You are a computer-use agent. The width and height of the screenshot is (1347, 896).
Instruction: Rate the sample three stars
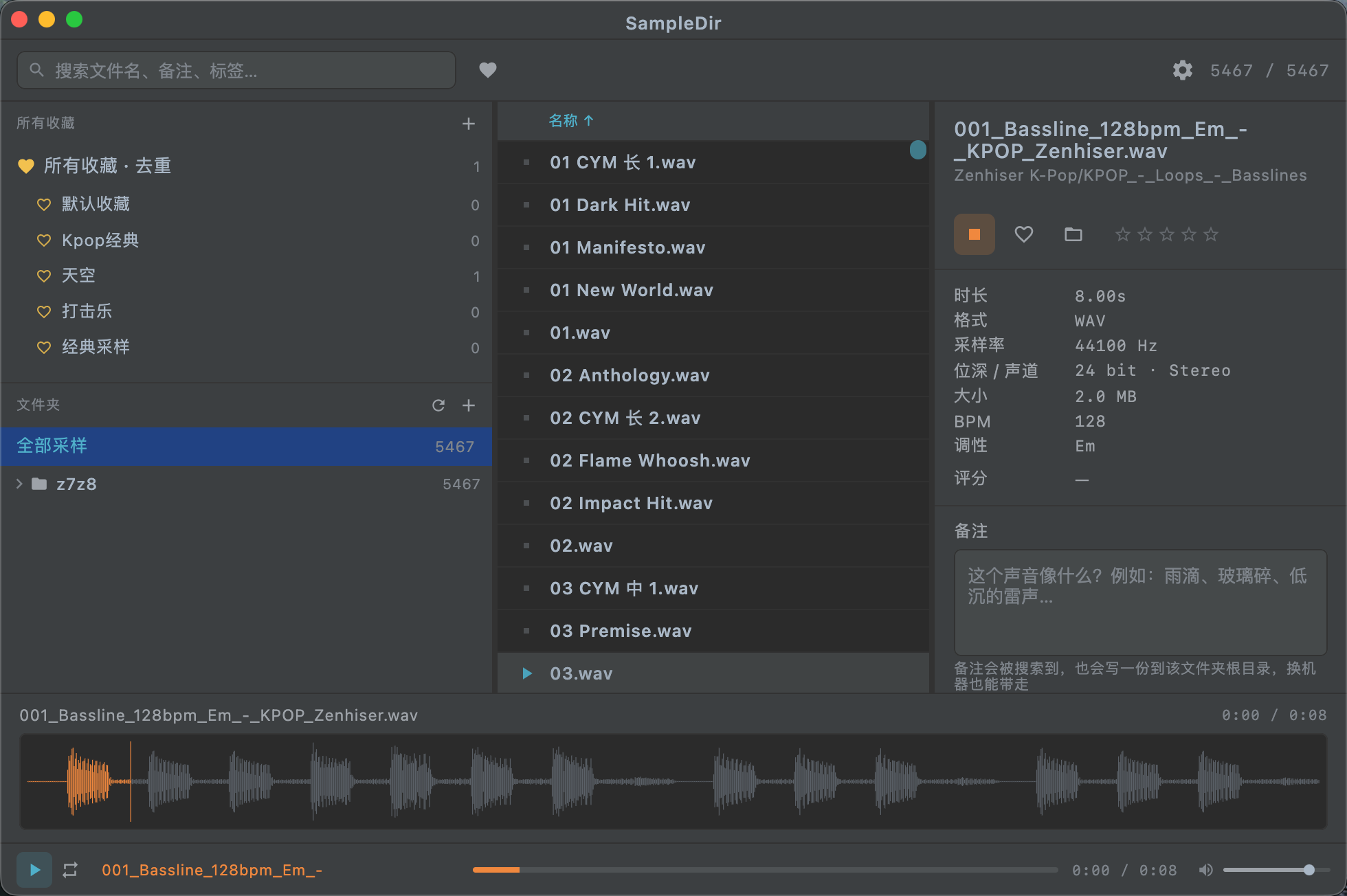pyautogui.click(x=1166, y=234)
